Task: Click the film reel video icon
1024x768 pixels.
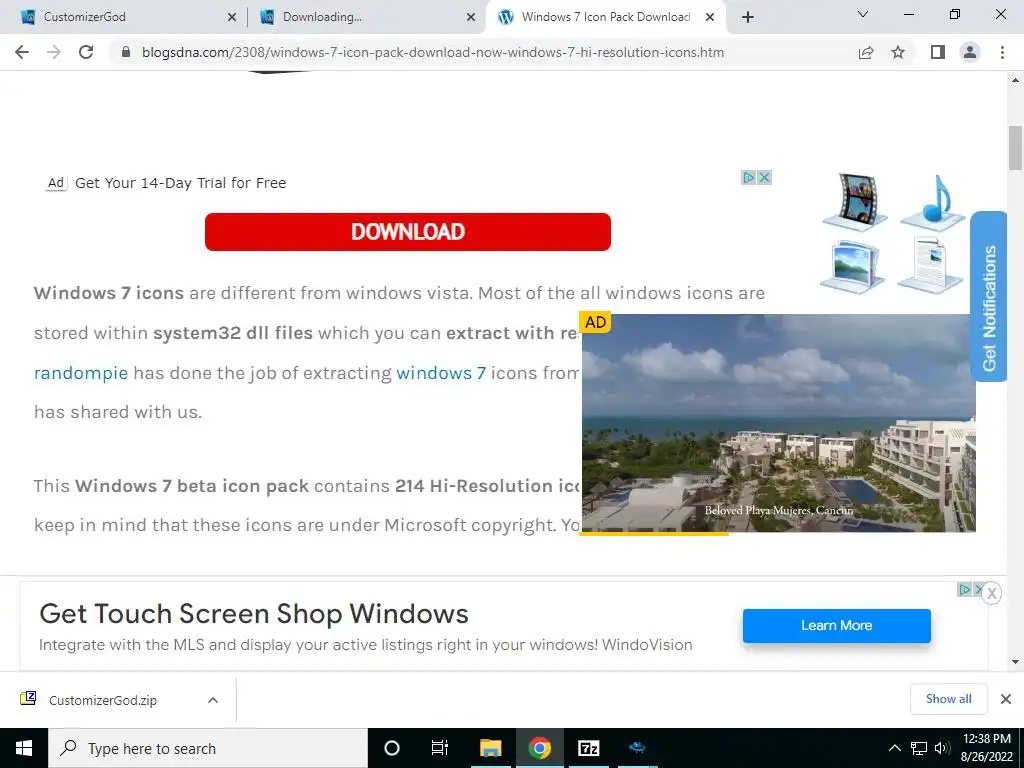Action: [x=855, y=202]
